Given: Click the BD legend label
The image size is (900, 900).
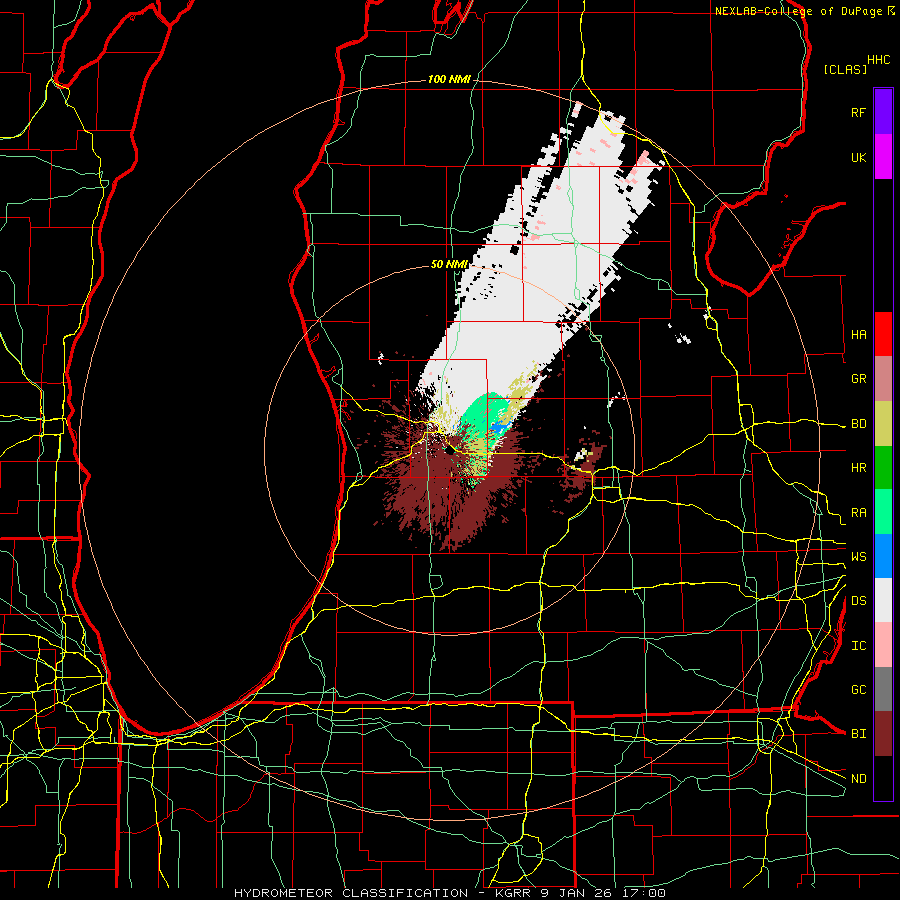Looking at the screenshot, I should 858,424.
